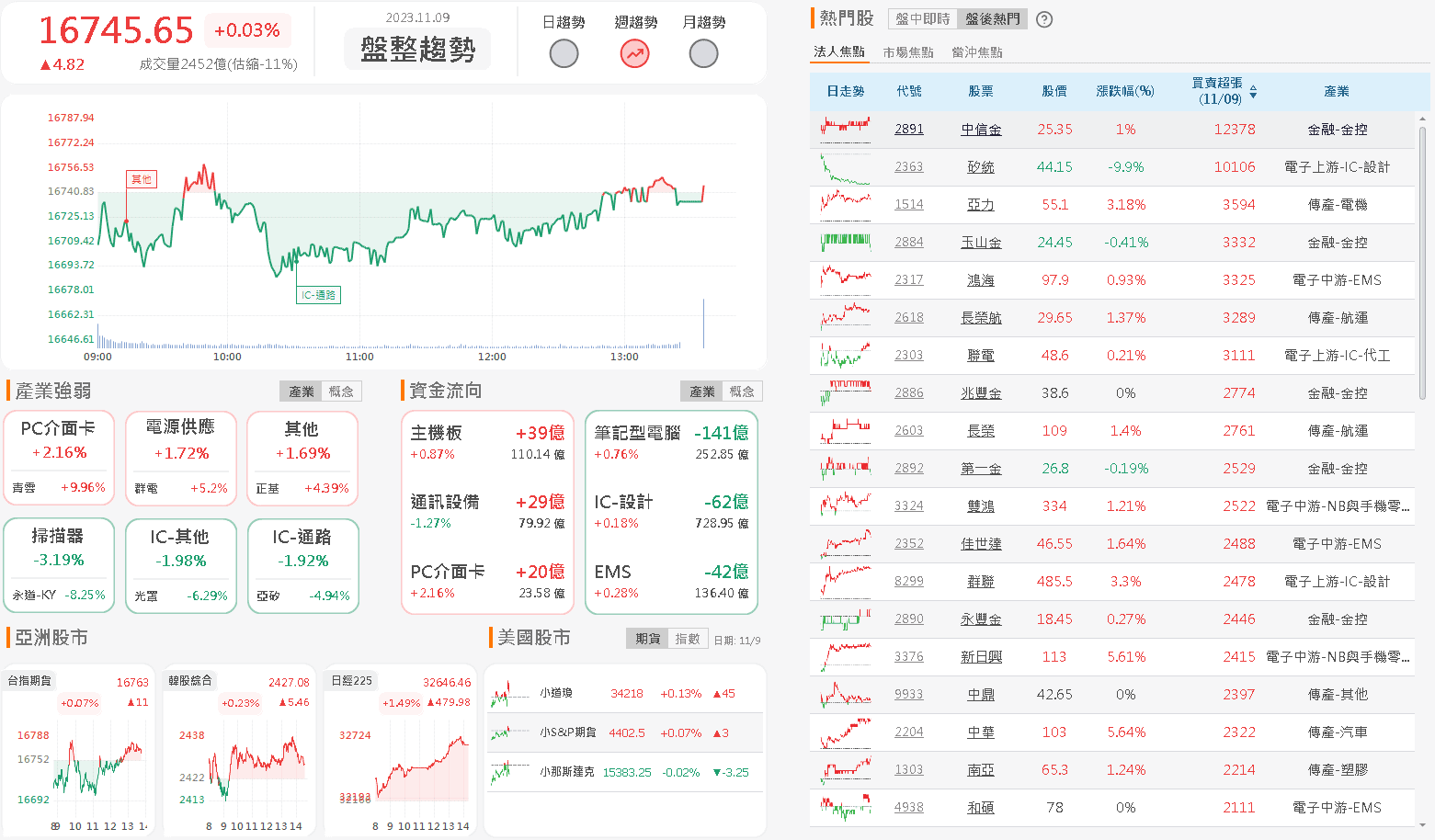Click the 中信金 daily trend mini chart

coord(846,130)
